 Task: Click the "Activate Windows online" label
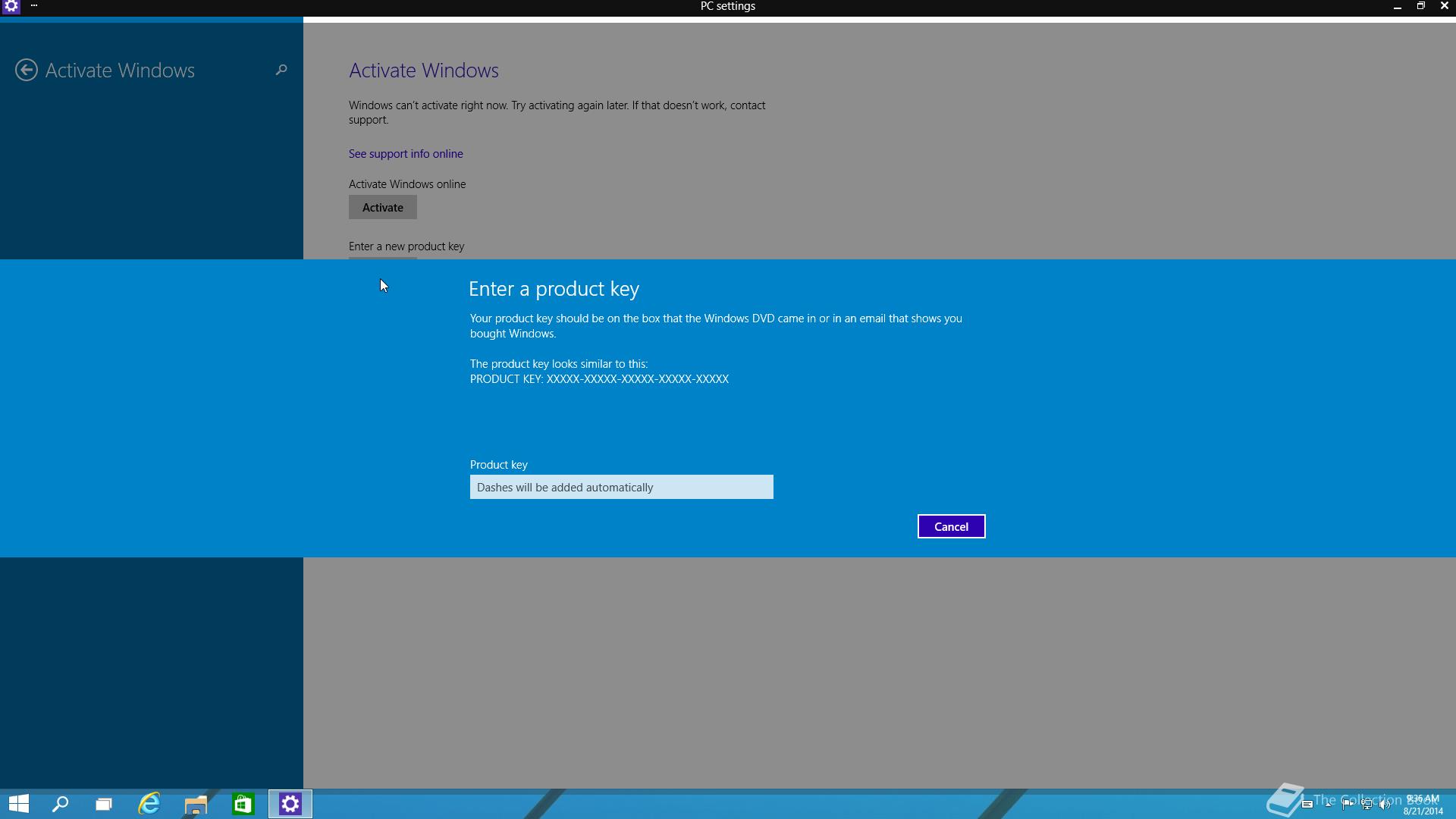[407, 184]
